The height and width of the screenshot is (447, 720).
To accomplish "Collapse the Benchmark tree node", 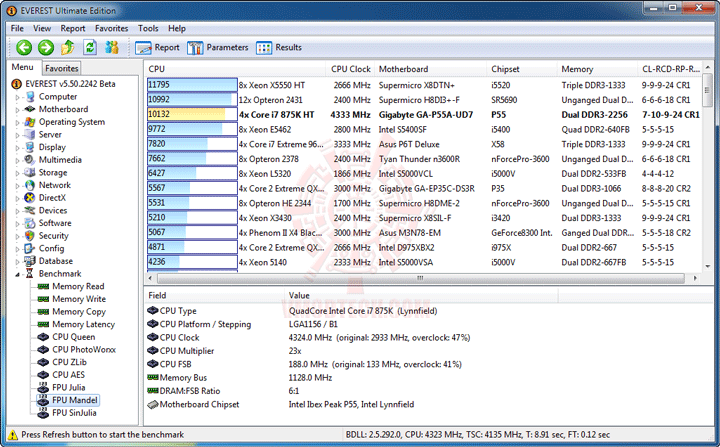I will (x=17, y=274).
